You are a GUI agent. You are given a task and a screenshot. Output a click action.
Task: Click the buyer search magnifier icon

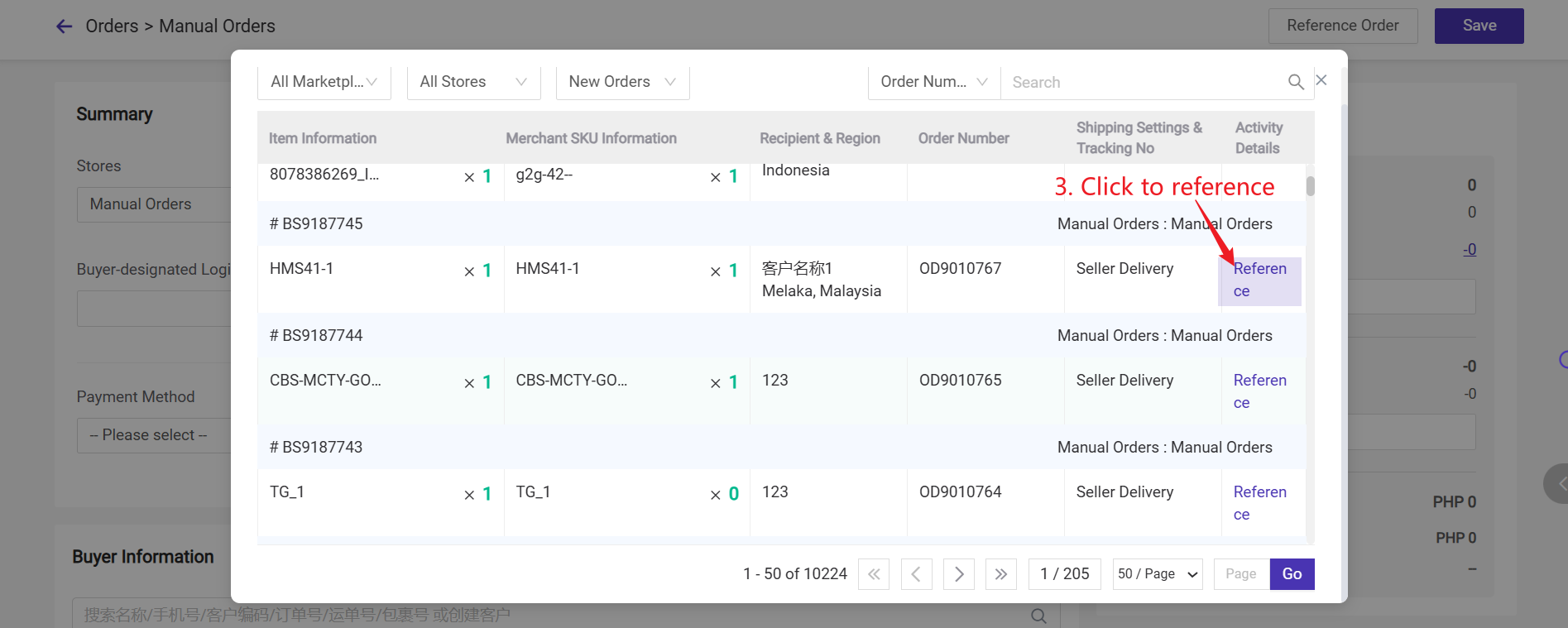click(1038, 616)
